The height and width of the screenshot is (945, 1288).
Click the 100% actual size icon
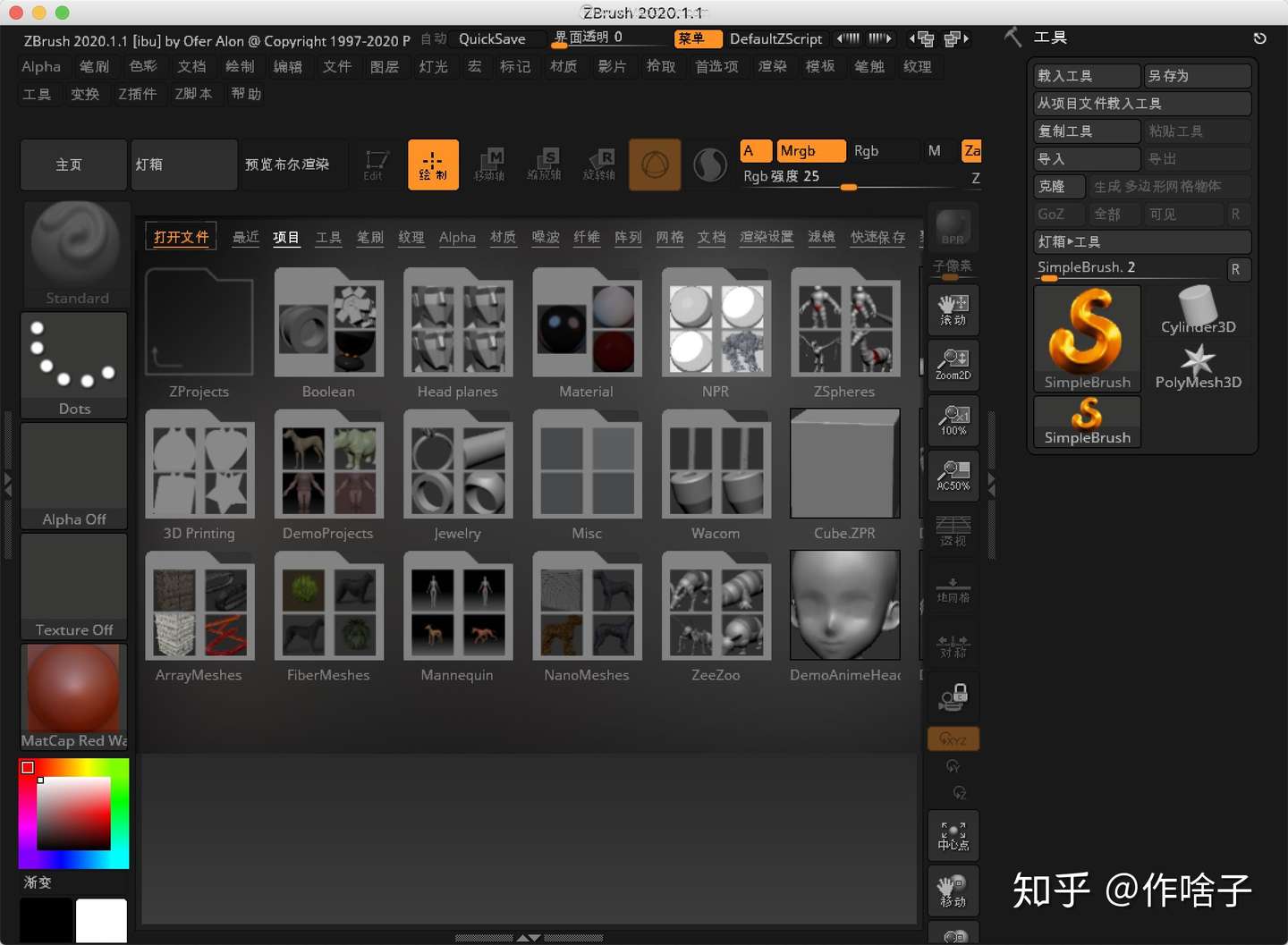[x=953, y=419]
